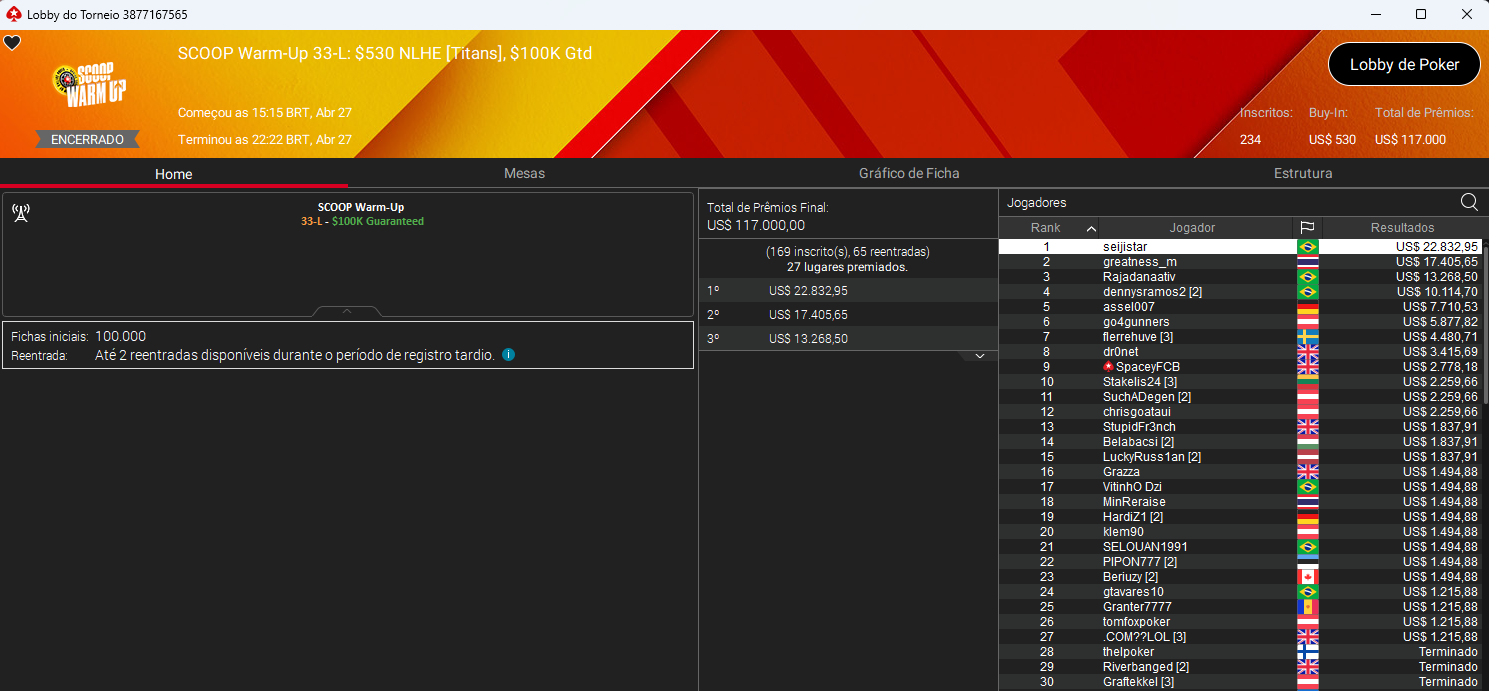Click second place prize US$ 17.405,65
Viewport: 1489px width, 691px height.
click(x=808, y=315)
